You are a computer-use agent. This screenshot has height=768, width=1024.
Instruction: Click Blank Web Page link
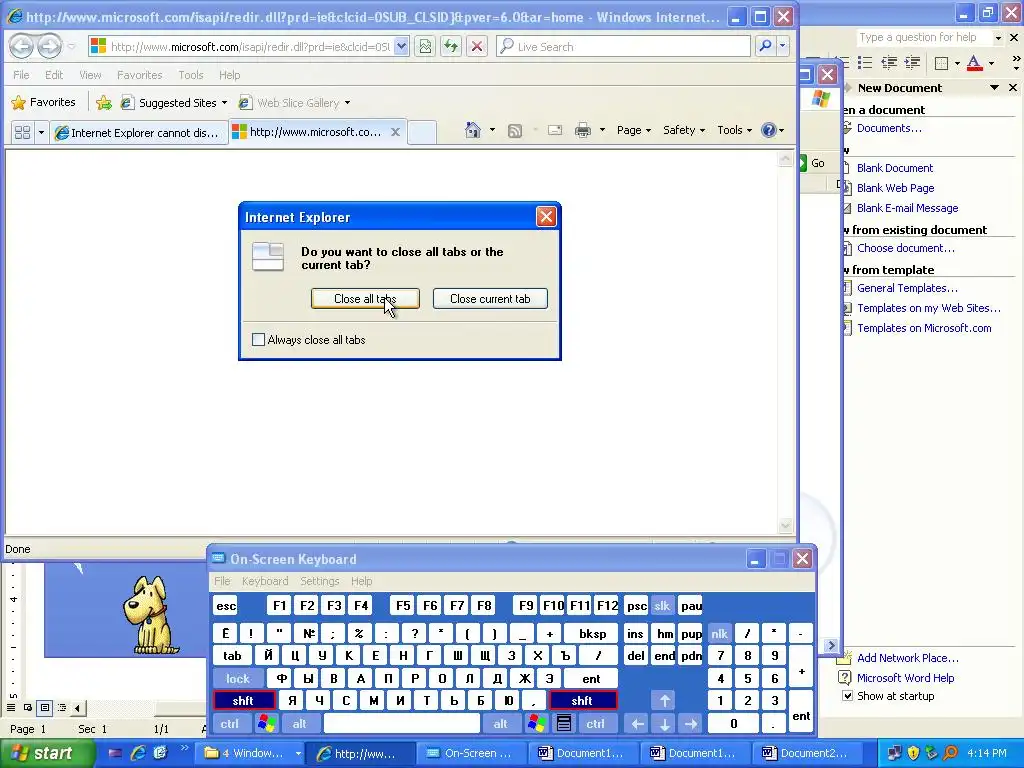tap(895, 188)
